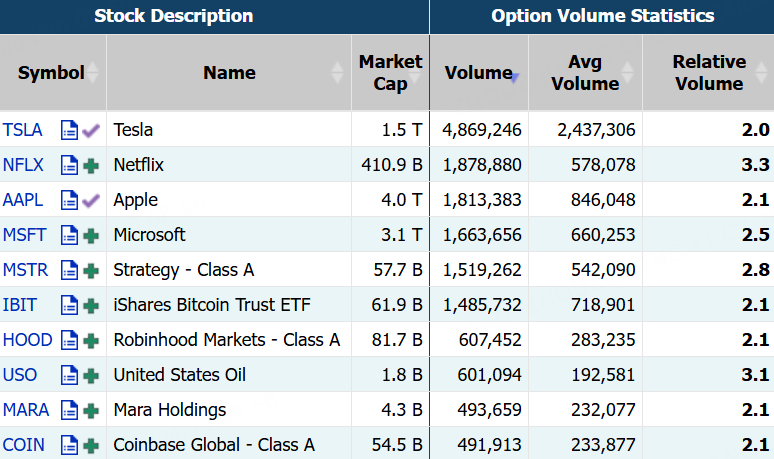
Task: Click the Volume column header
Action: pyautogui.click(x=479, y=73)
